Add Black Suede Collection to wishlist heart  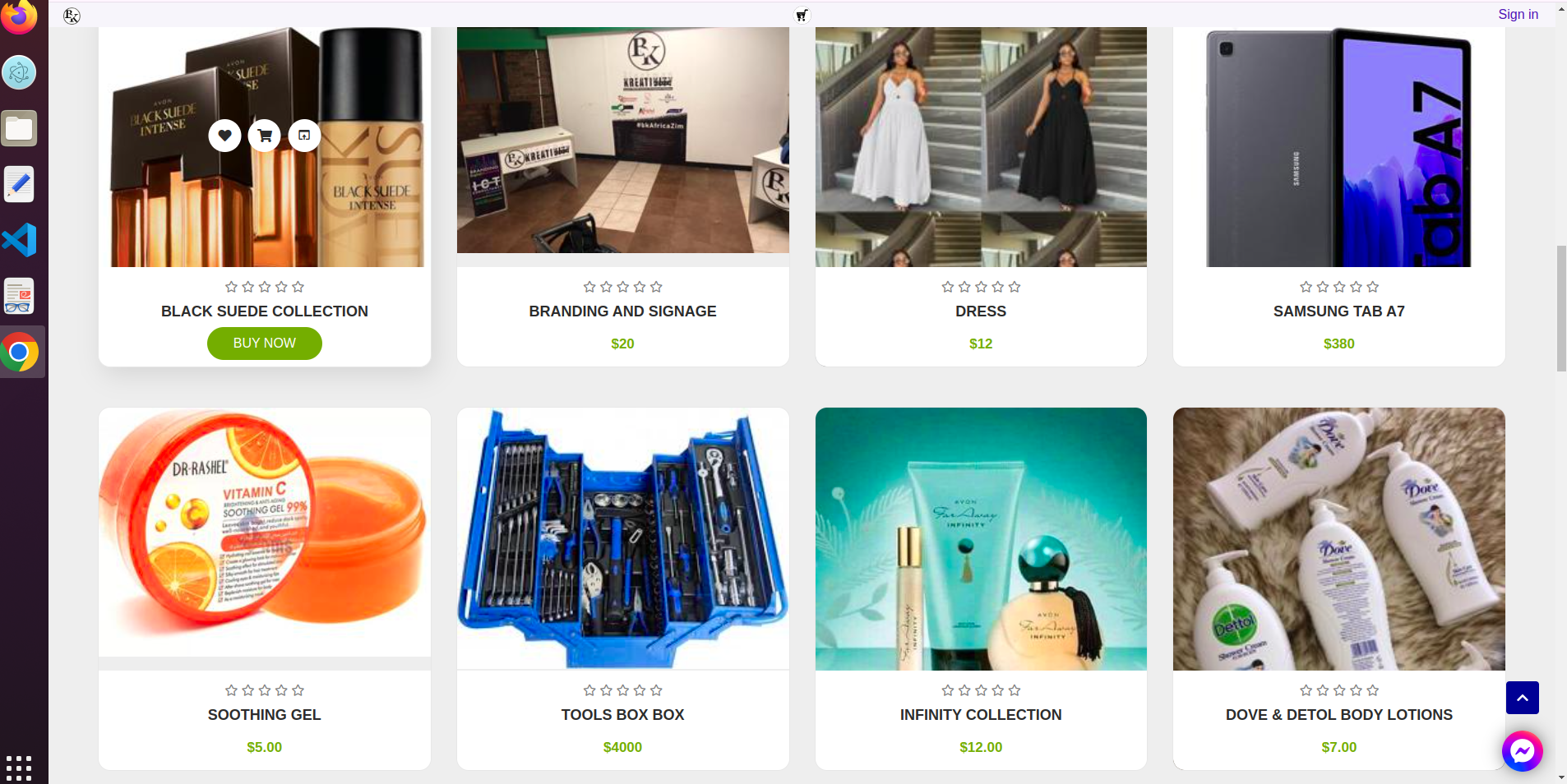pos(224,136)
